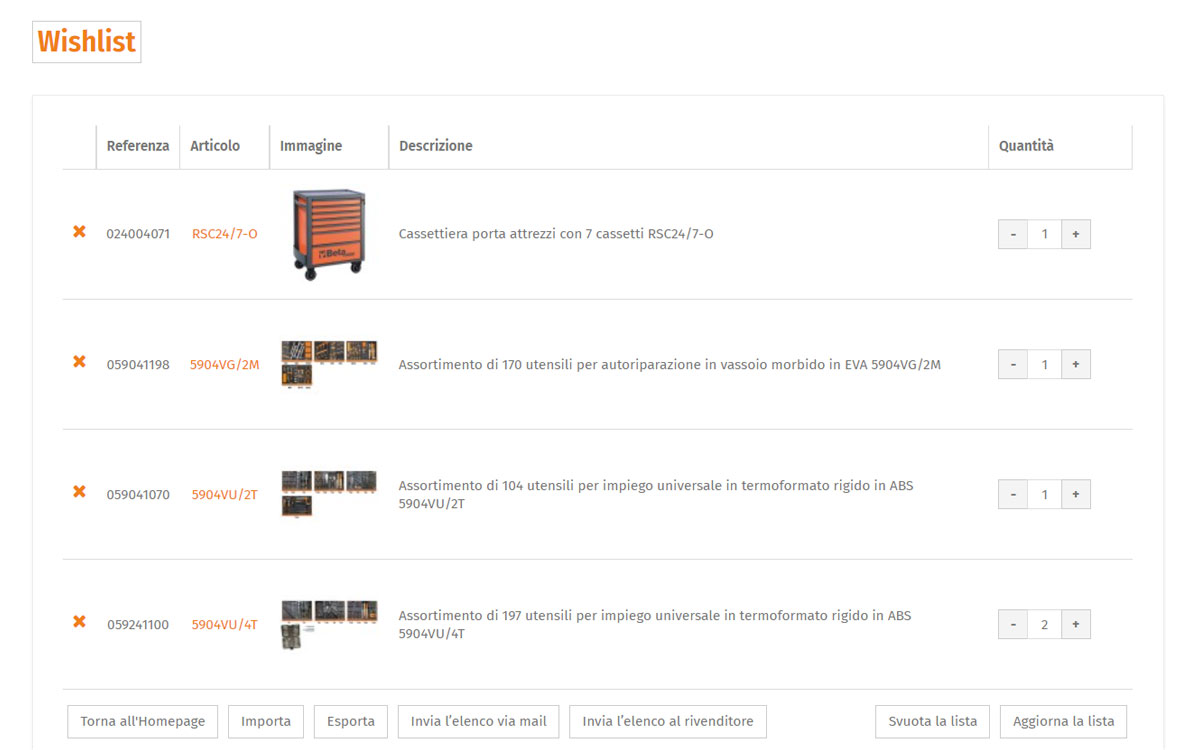Image resolution: width=1200 pixels, height=750 pixels.
Task: Click quantity field showing 2 for 5904VU/4T
Action: pyautogui.click(x=1044, y=624)
